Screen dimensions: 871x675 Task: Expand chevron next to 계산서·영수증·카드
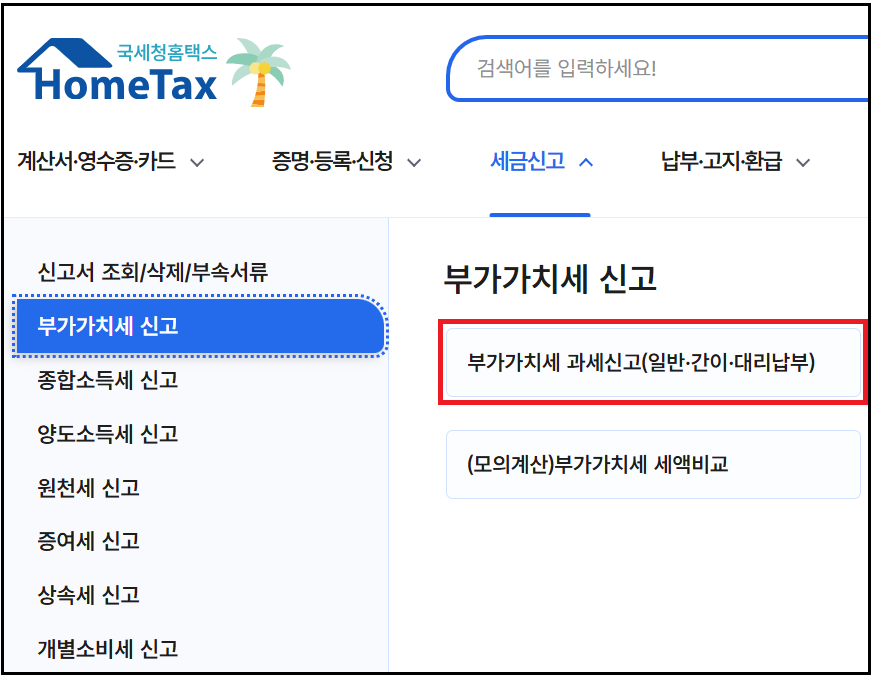(x=197, y=163)
